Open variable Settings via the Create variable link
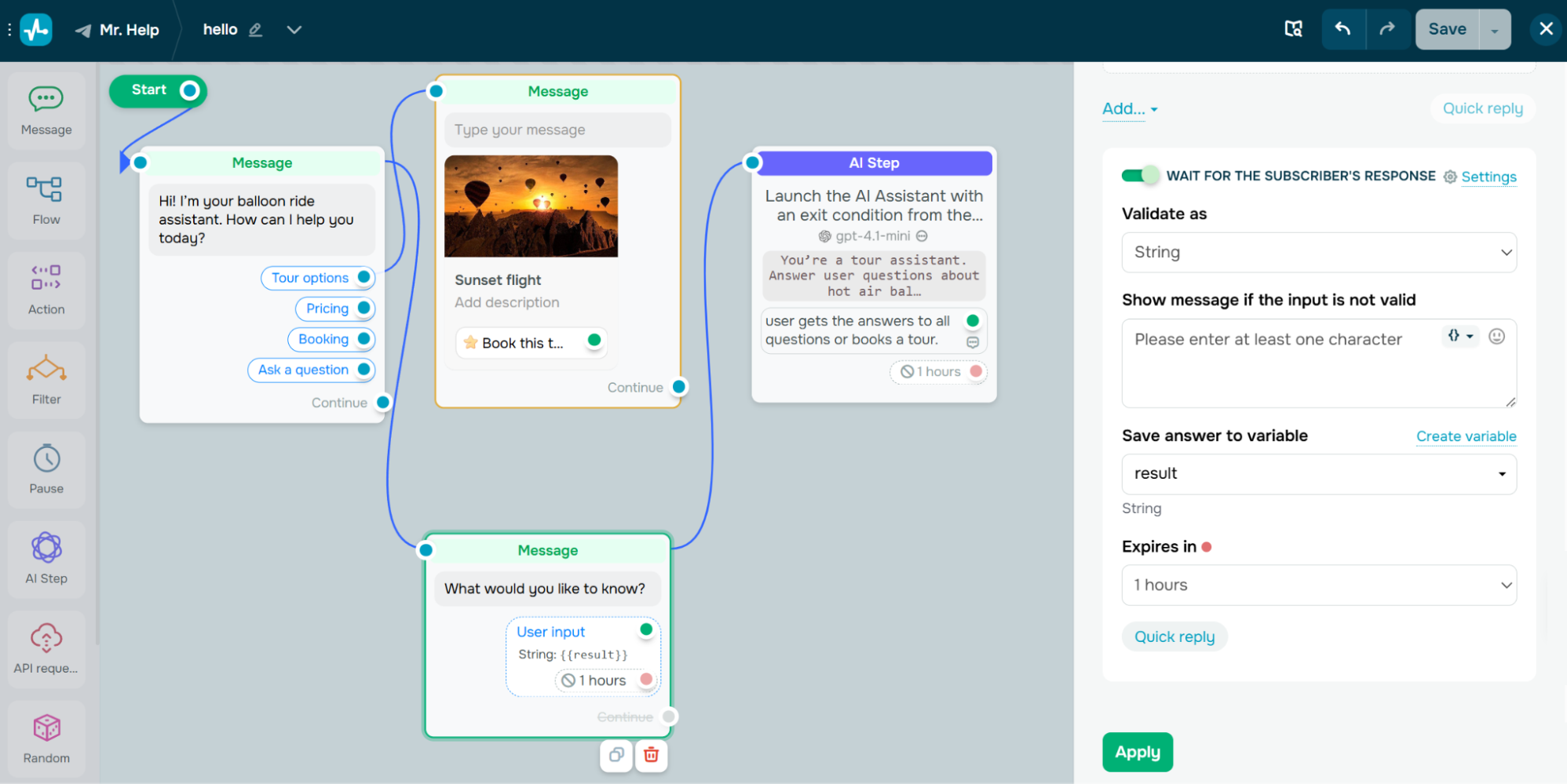The width and height of the screenshot is (1567, 784). [1466, 436]
